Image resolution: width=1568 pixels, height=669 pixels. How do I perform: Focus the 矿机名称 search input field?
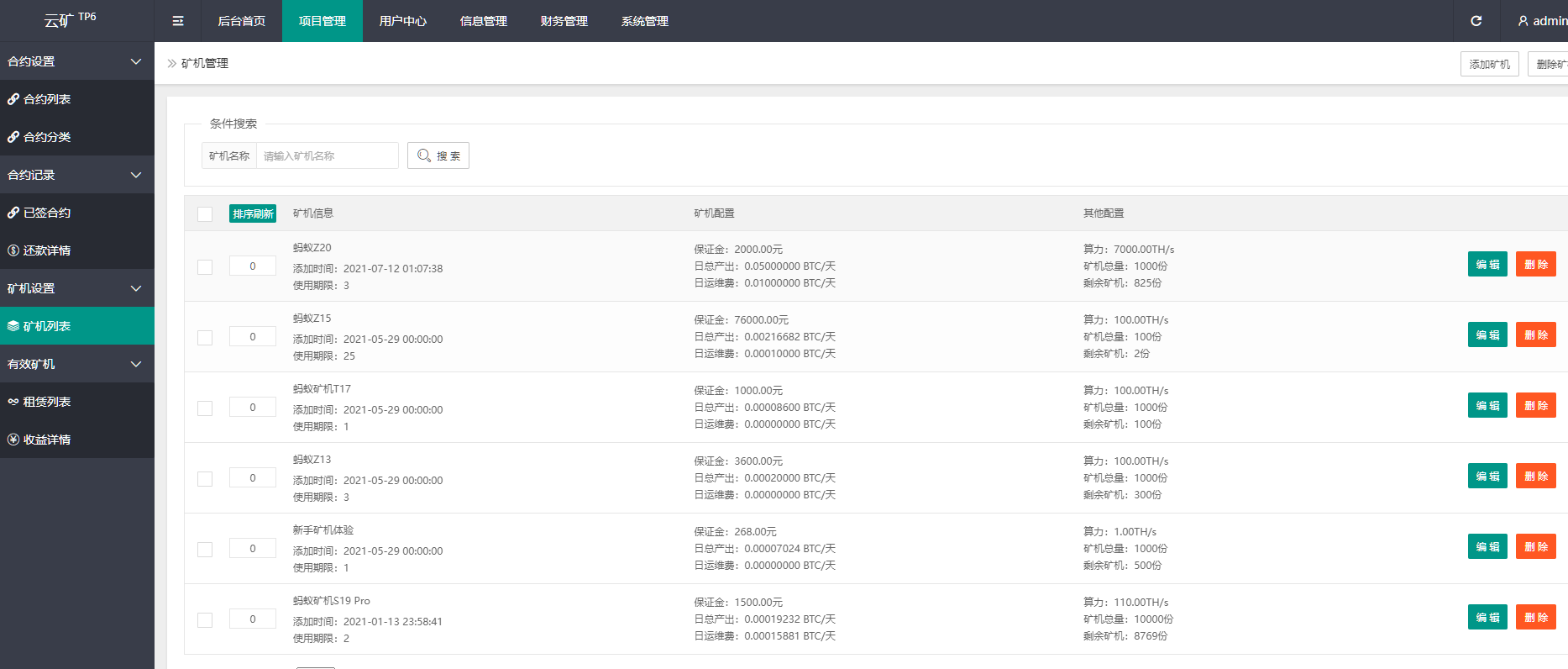click(x=327, y=155)
